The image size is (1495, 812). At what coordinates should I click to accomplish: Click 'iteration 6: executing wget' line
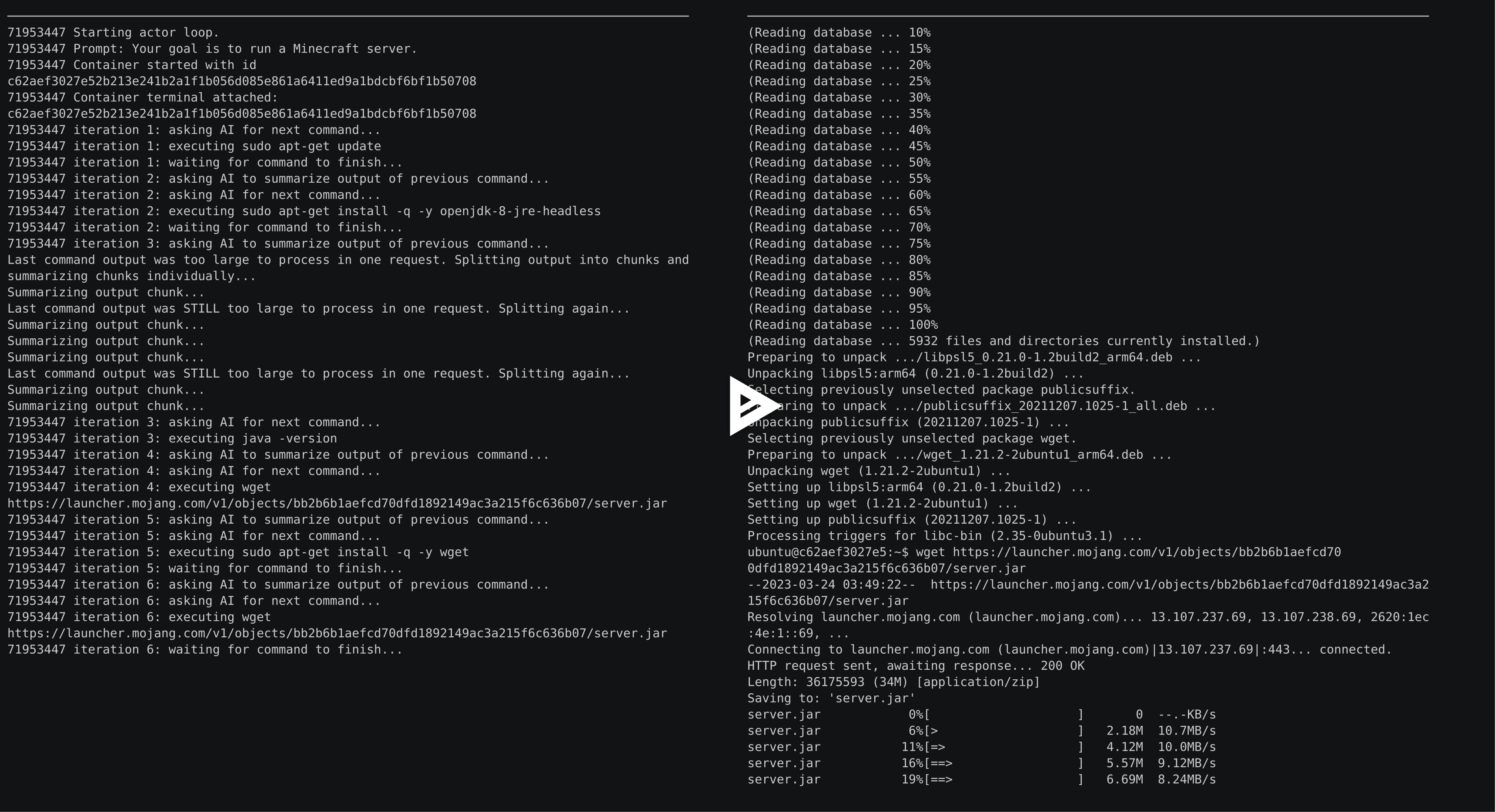[x=139, y=618]
